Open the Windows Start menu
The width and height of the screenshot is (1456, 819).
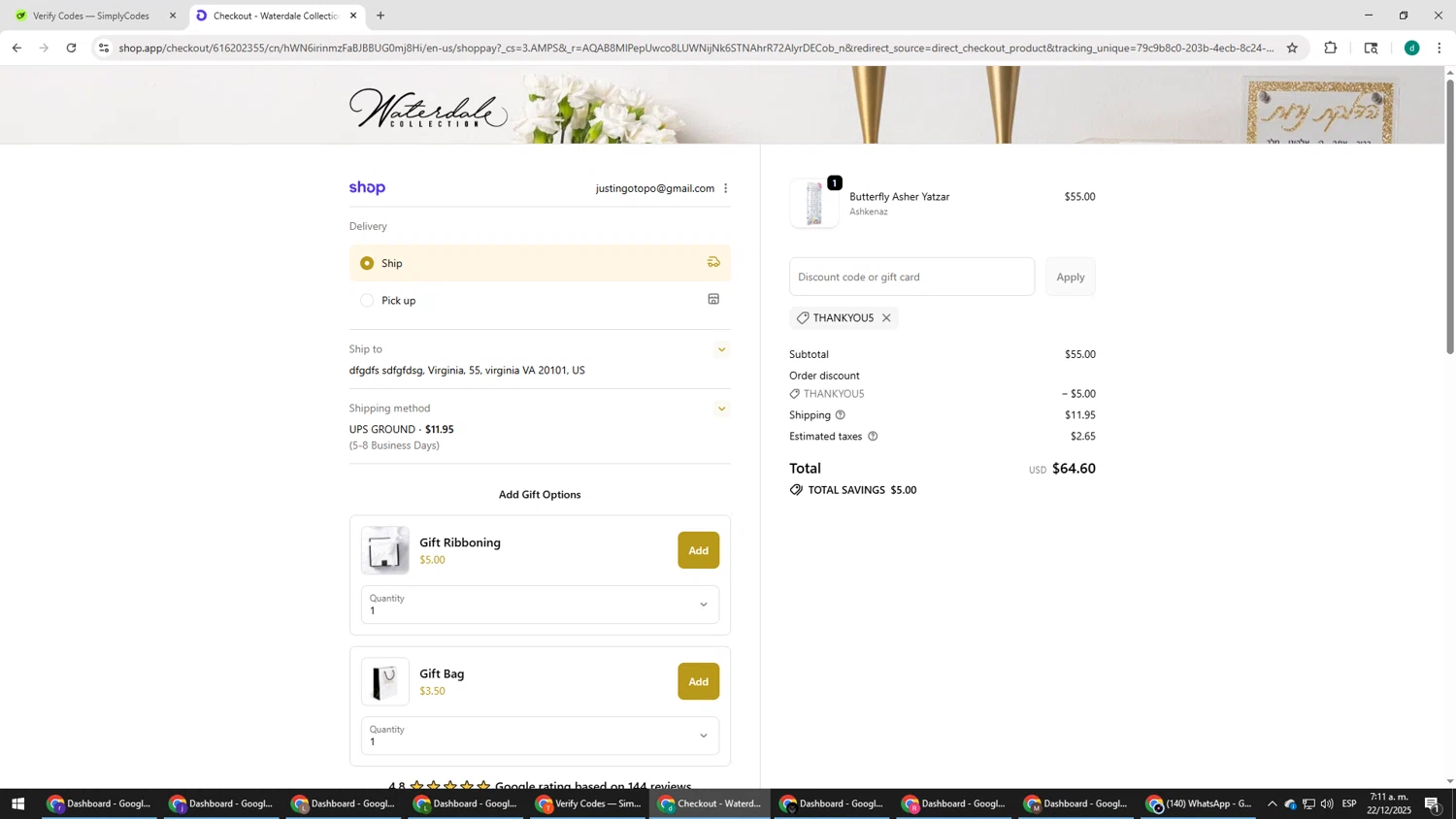pos(17,803)
